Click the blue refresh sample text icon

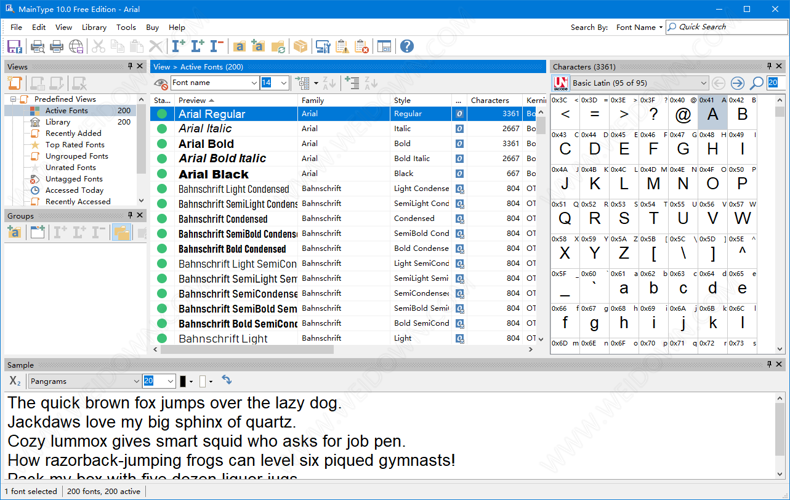[227, 380]
